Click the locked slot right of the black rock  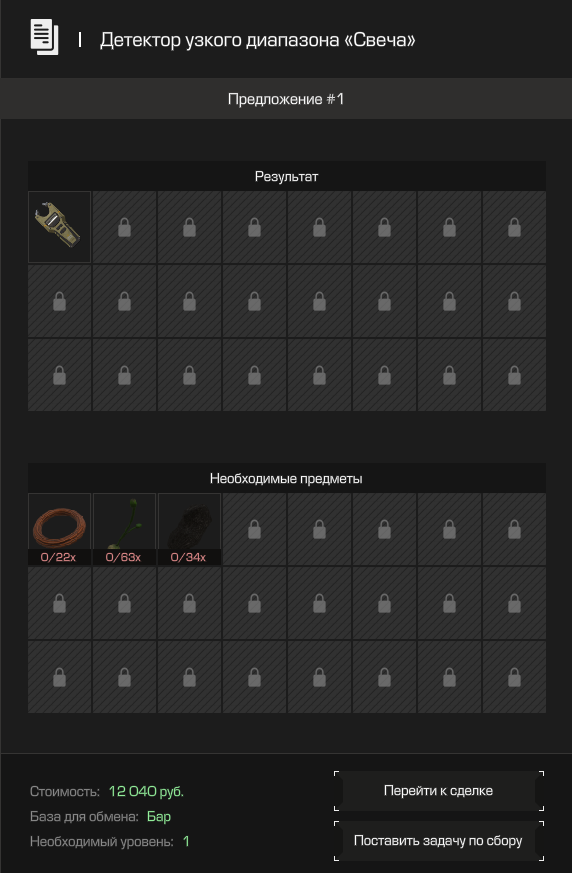point(255,529)
